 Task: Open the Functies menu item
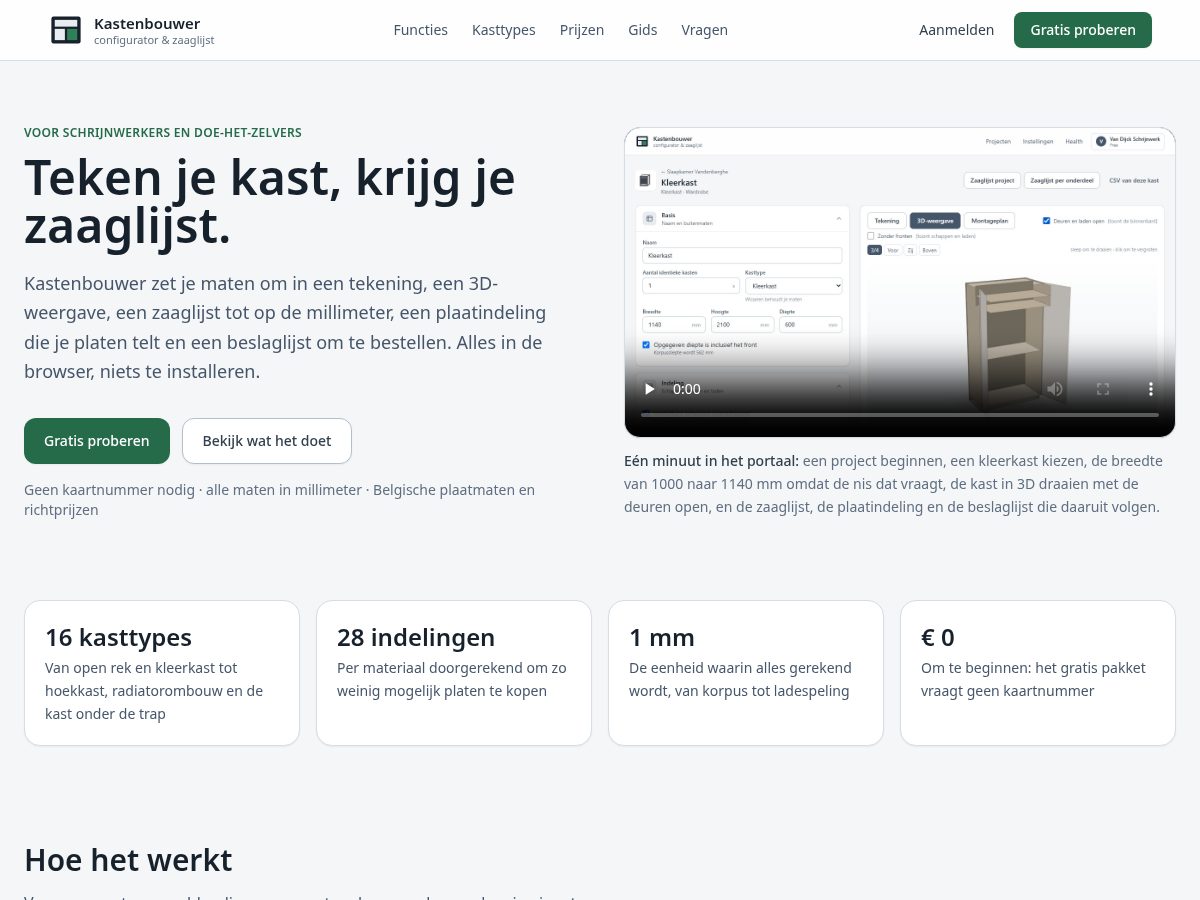coord(421,30)
